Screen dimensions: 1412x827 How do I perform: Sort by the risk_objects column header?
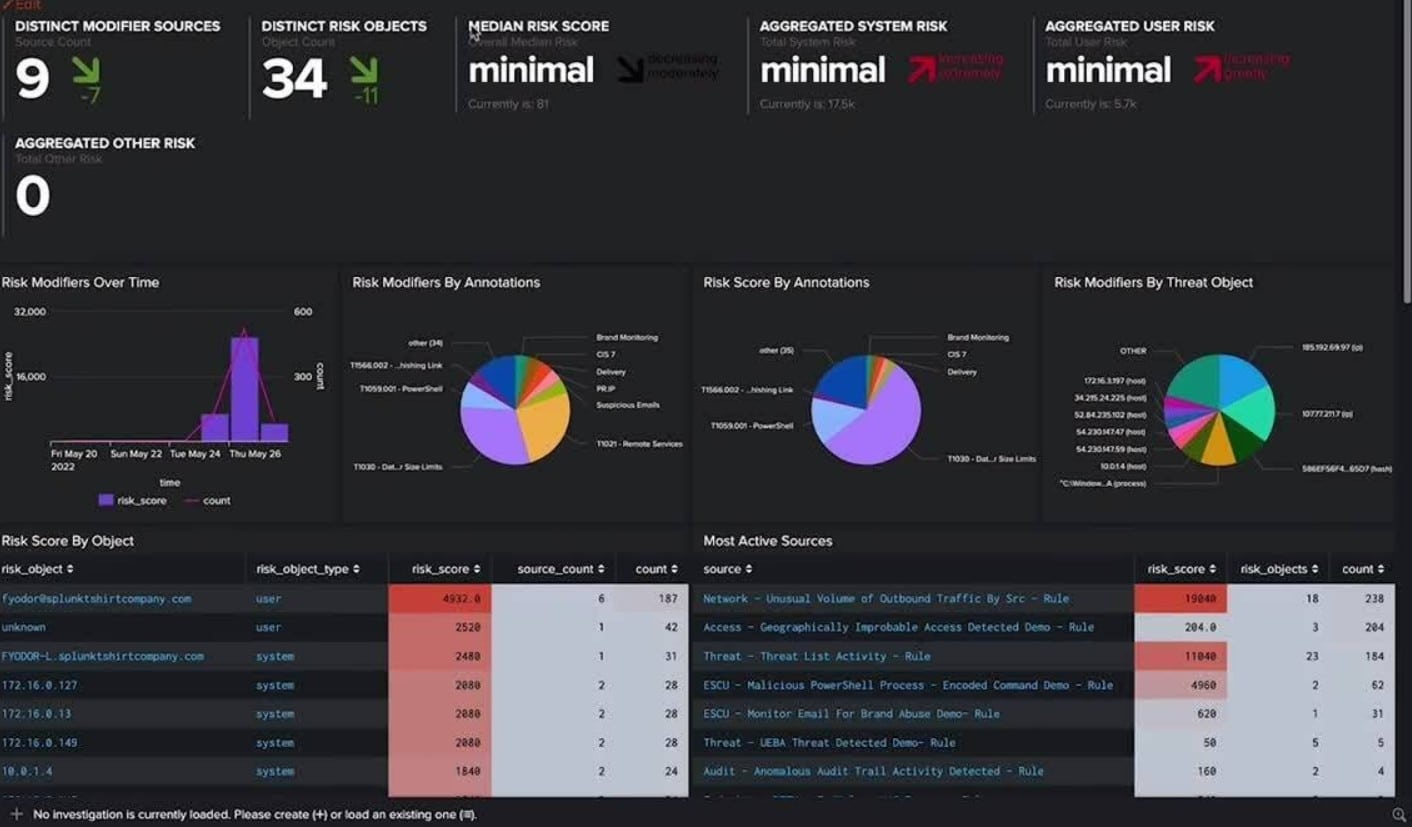pos(1279,569)
